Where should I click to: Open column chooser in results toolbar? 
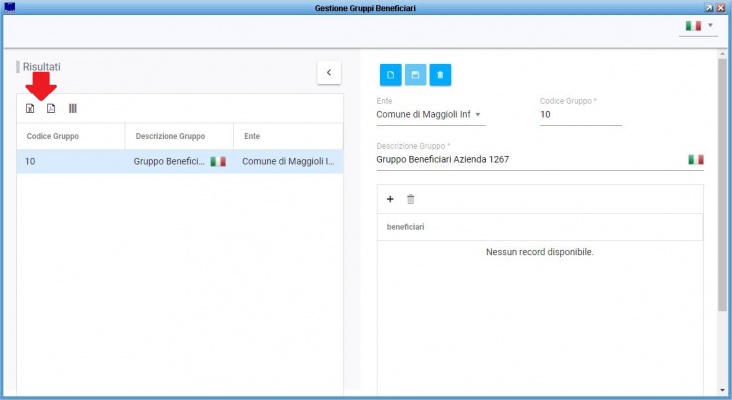coord(73,108)
